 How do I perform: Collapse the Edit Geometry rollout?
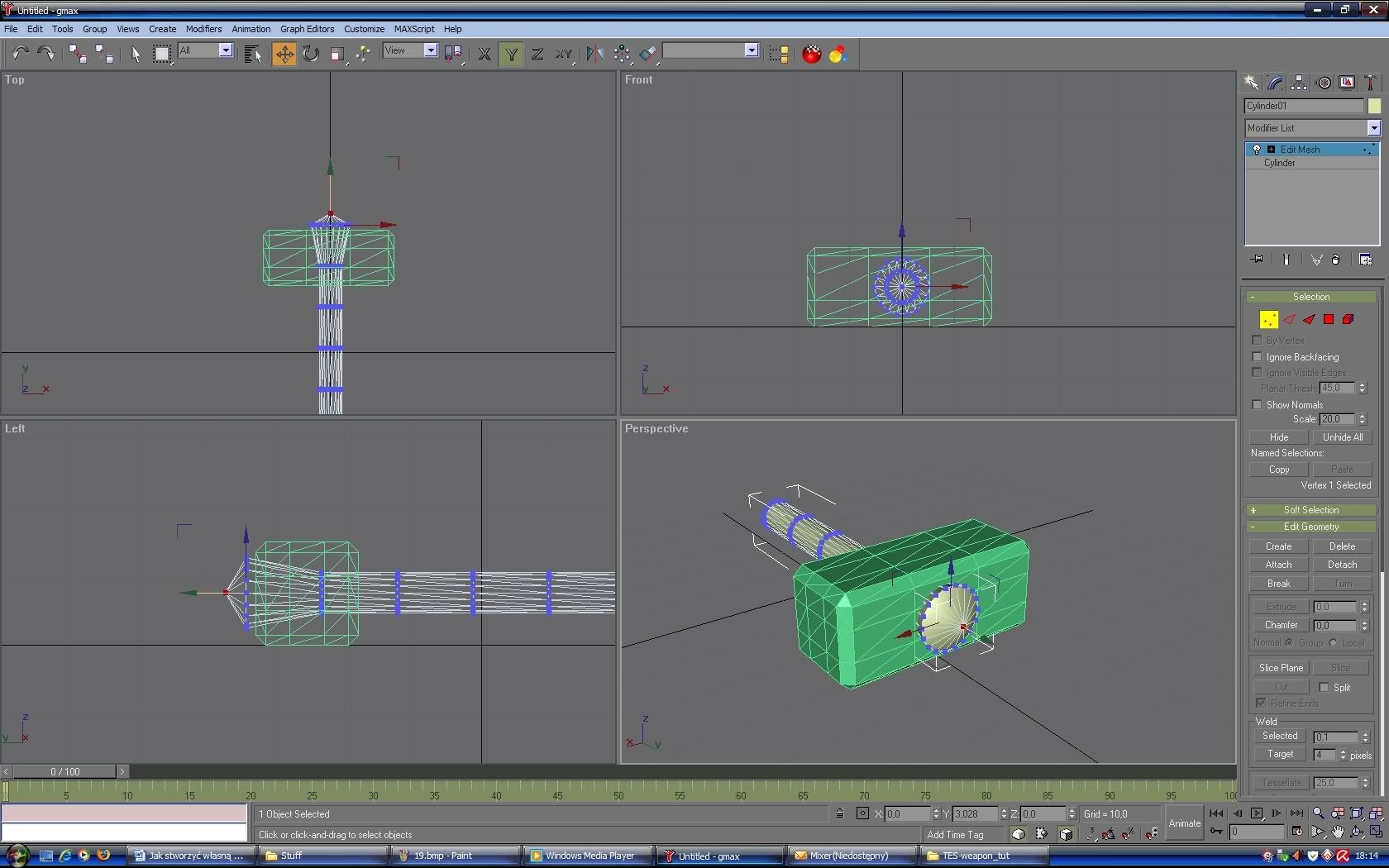coord(1311,527)
